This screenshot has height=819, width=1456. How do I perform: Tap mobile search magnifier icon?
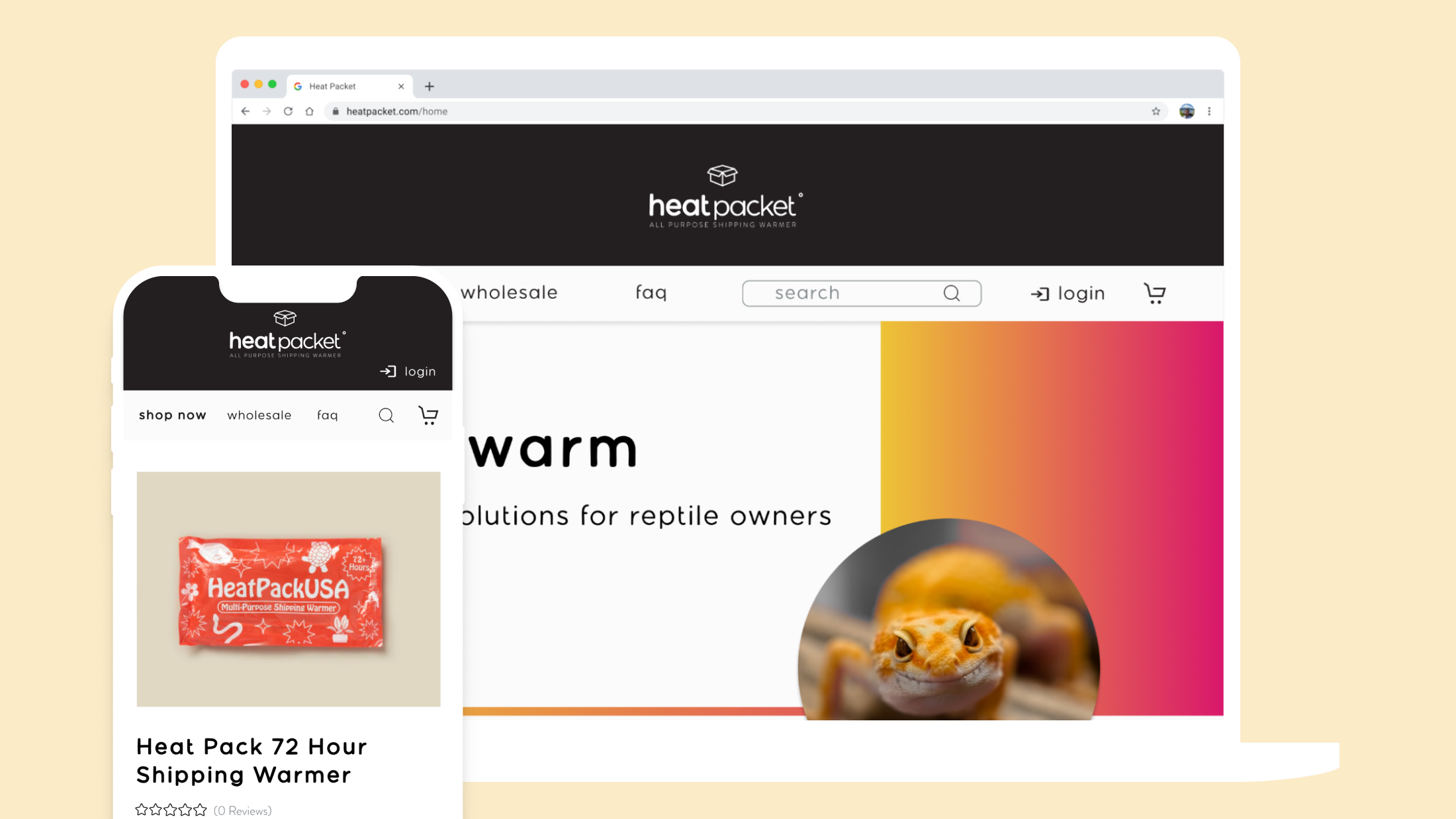pos(387,415)
